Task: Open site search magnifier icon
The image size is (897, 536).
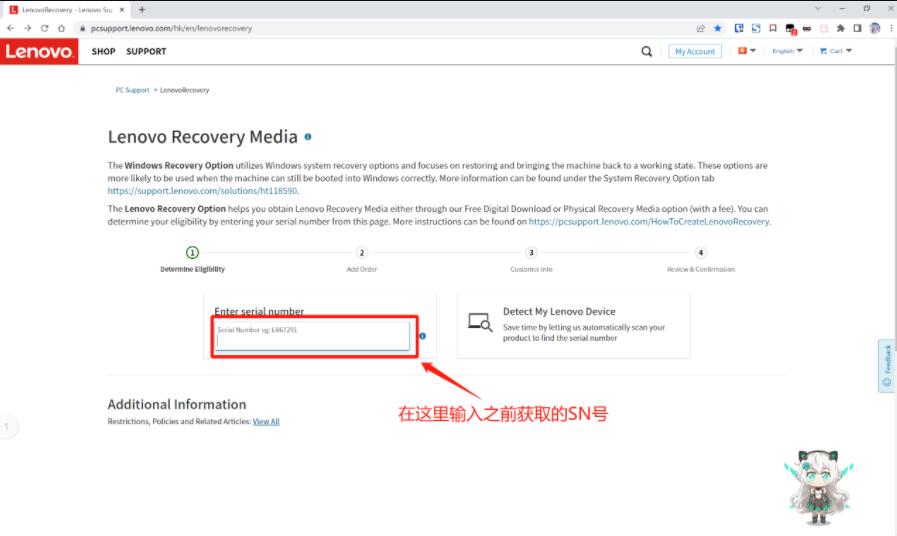Action: coord(646,51)
